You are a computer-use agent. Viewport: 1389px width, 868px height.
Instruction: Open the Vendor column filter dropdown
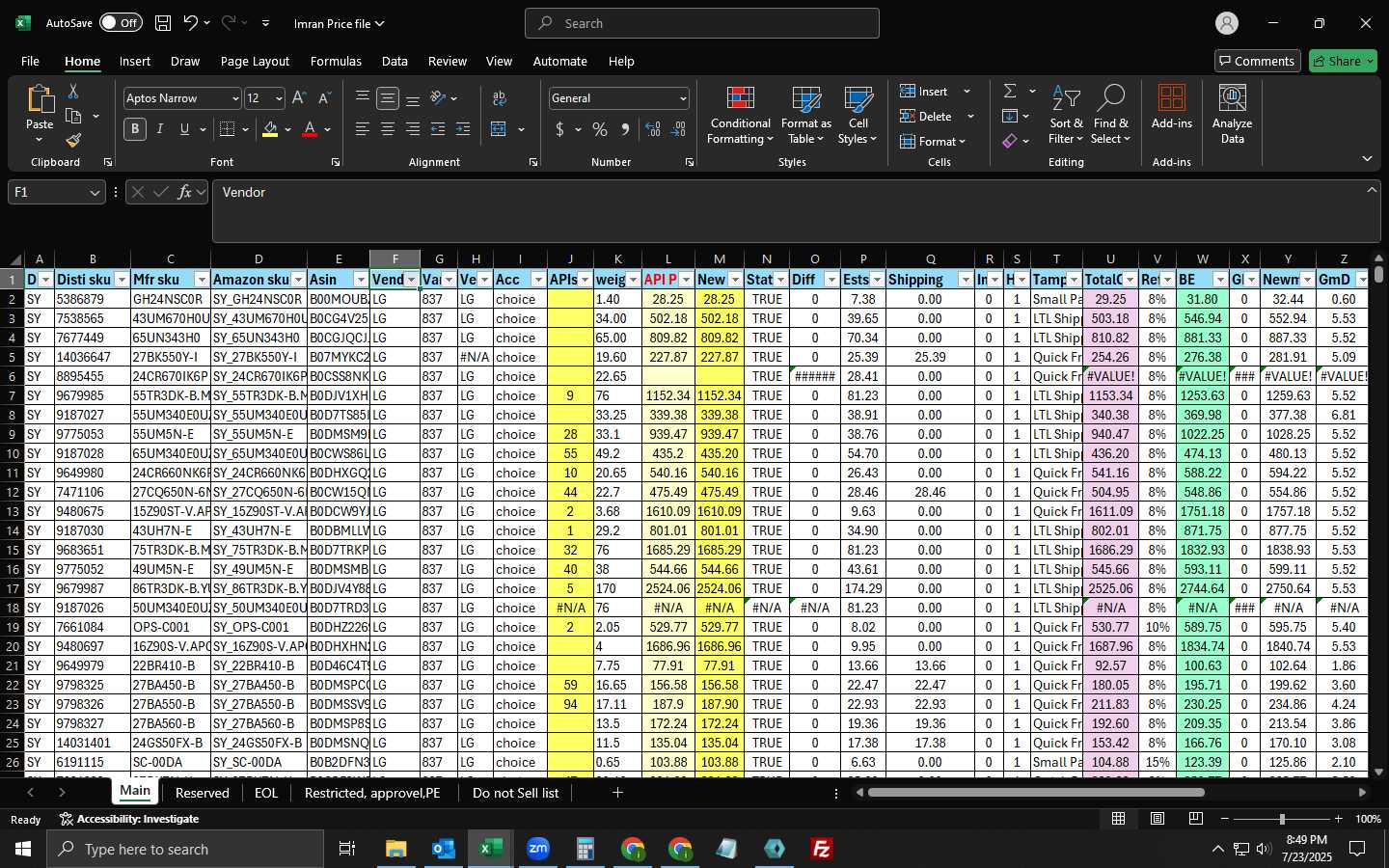tap(412, 280)
